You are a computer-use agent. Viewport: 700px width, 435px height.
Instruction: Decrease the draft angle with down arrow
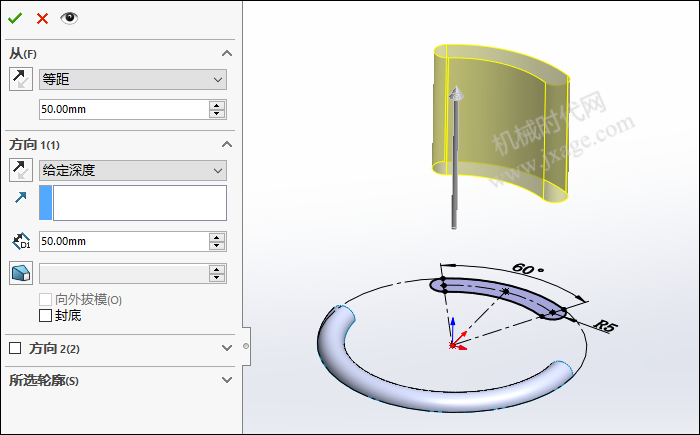[217, 278]
